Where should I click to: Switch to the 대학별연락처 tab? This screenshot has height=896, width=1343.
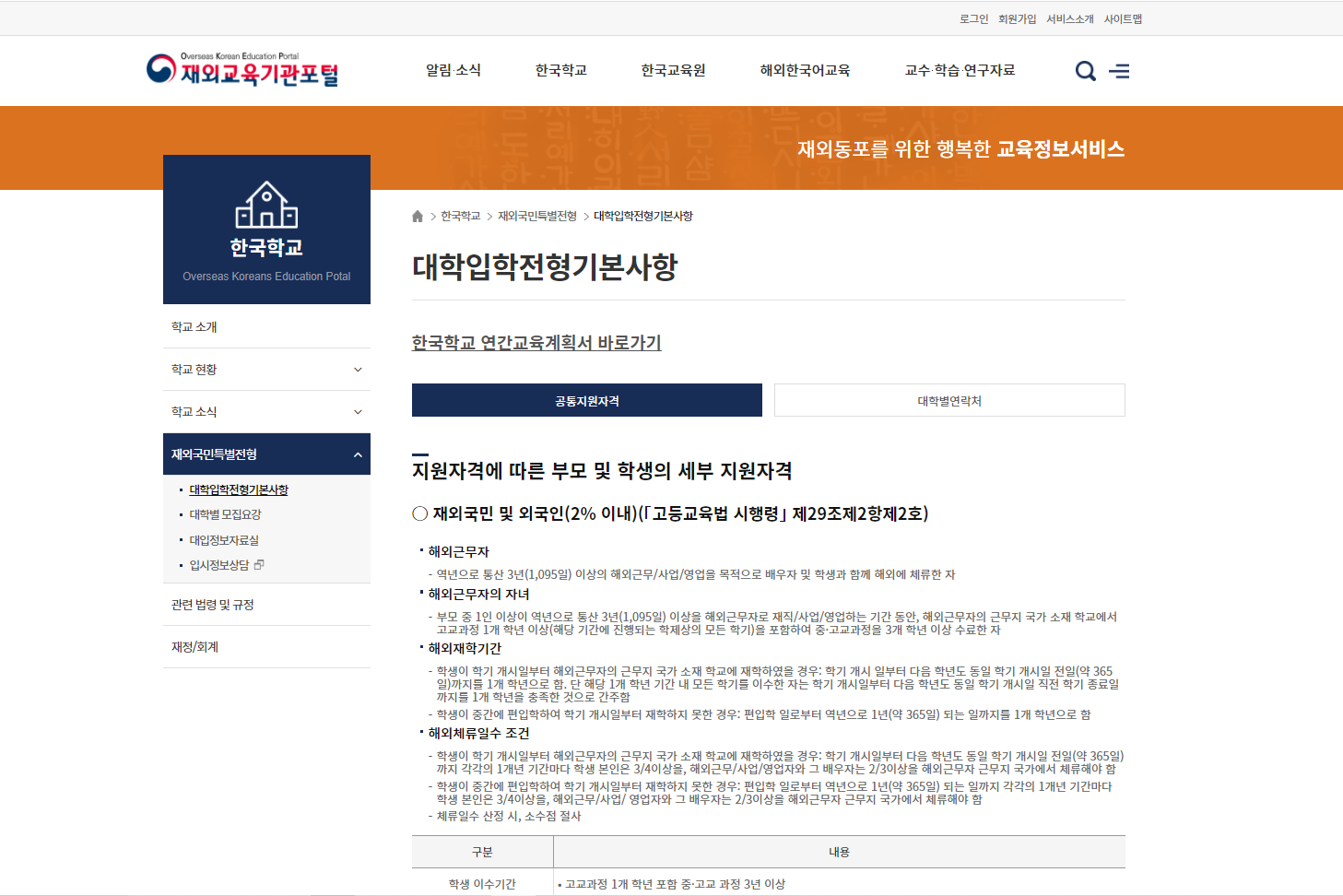[949, 401]
